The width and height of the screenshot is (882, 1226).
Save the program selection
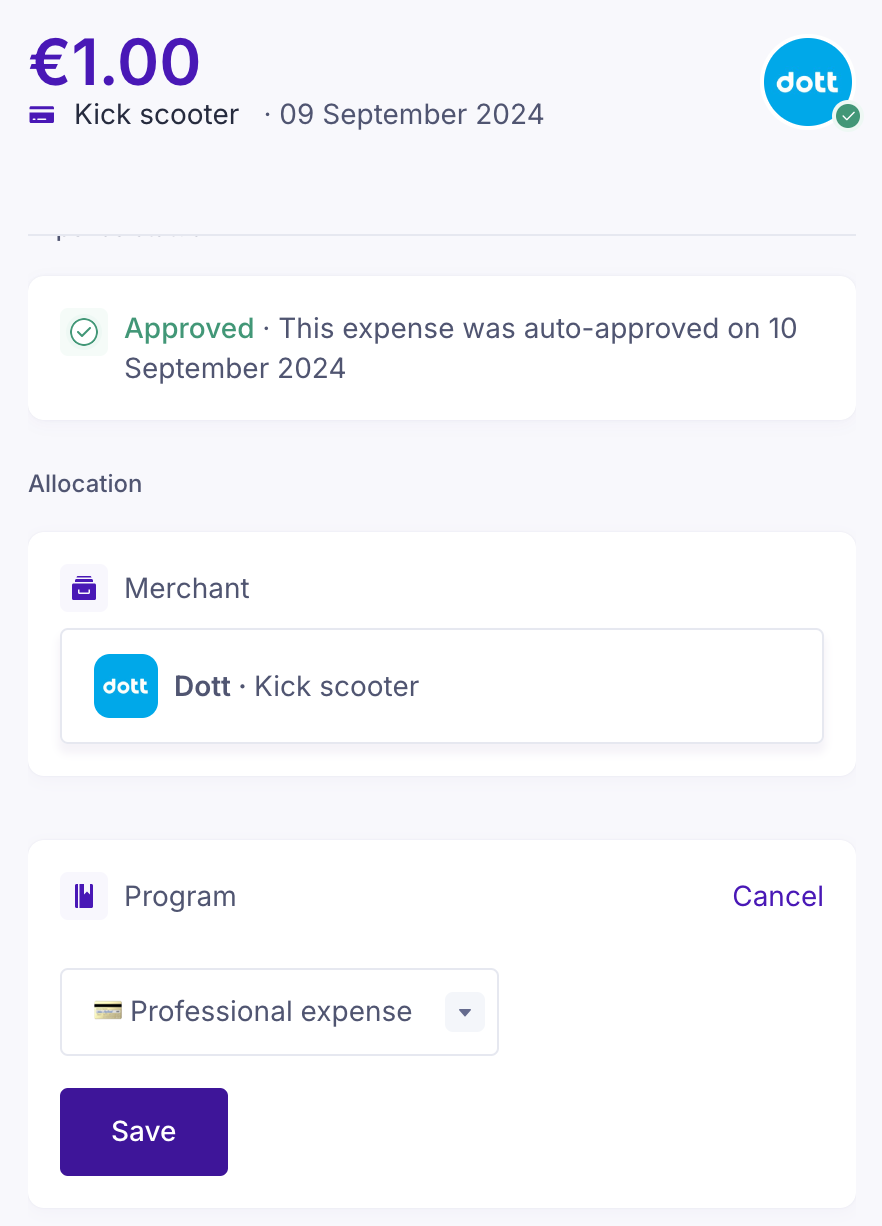pos(144,1131)
